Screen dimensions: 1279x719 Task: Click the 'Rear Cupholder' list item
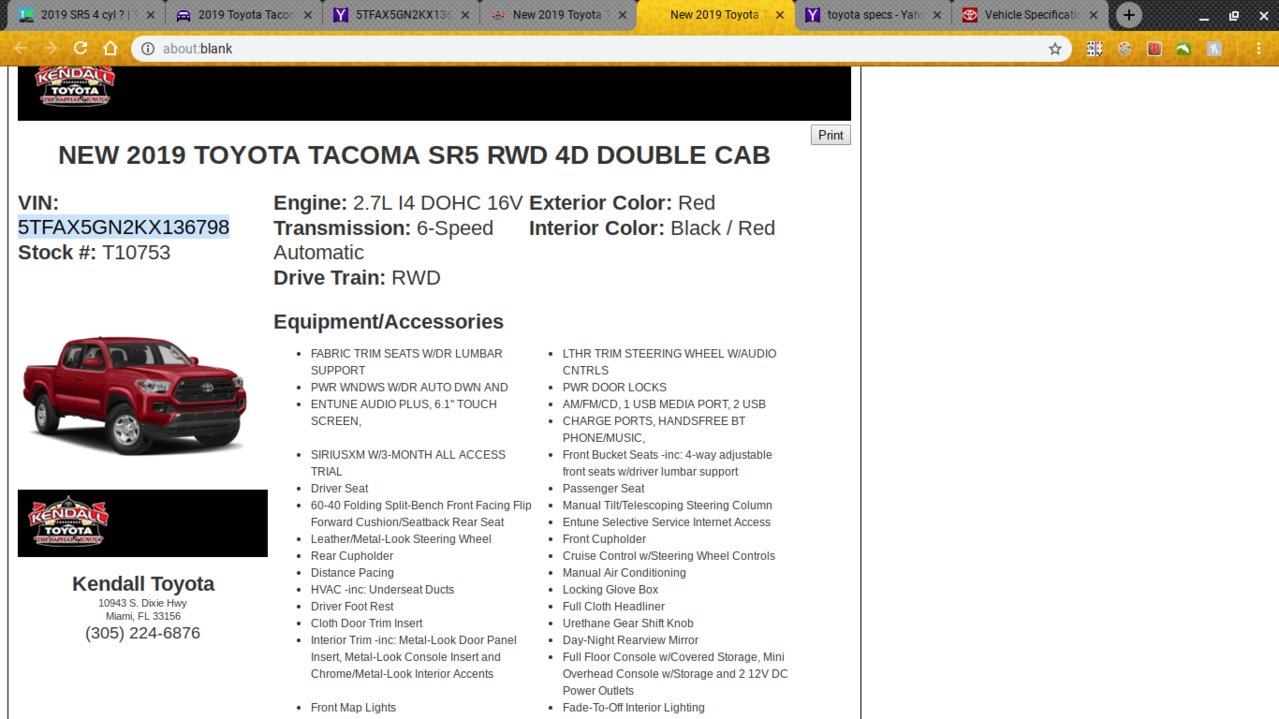(x=352, y=556)
